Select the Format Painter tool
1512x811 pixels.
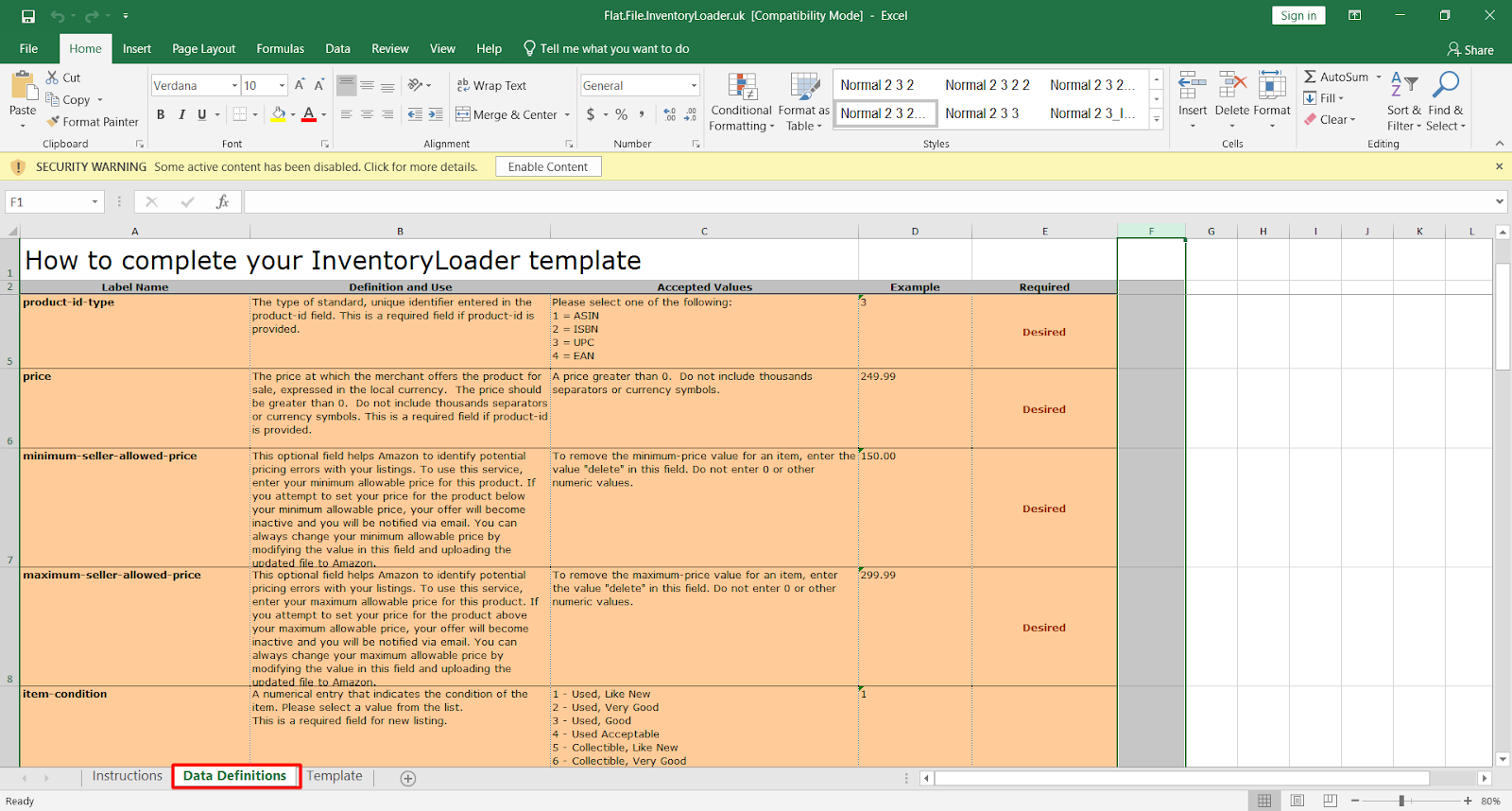click(x=93, y=121)
